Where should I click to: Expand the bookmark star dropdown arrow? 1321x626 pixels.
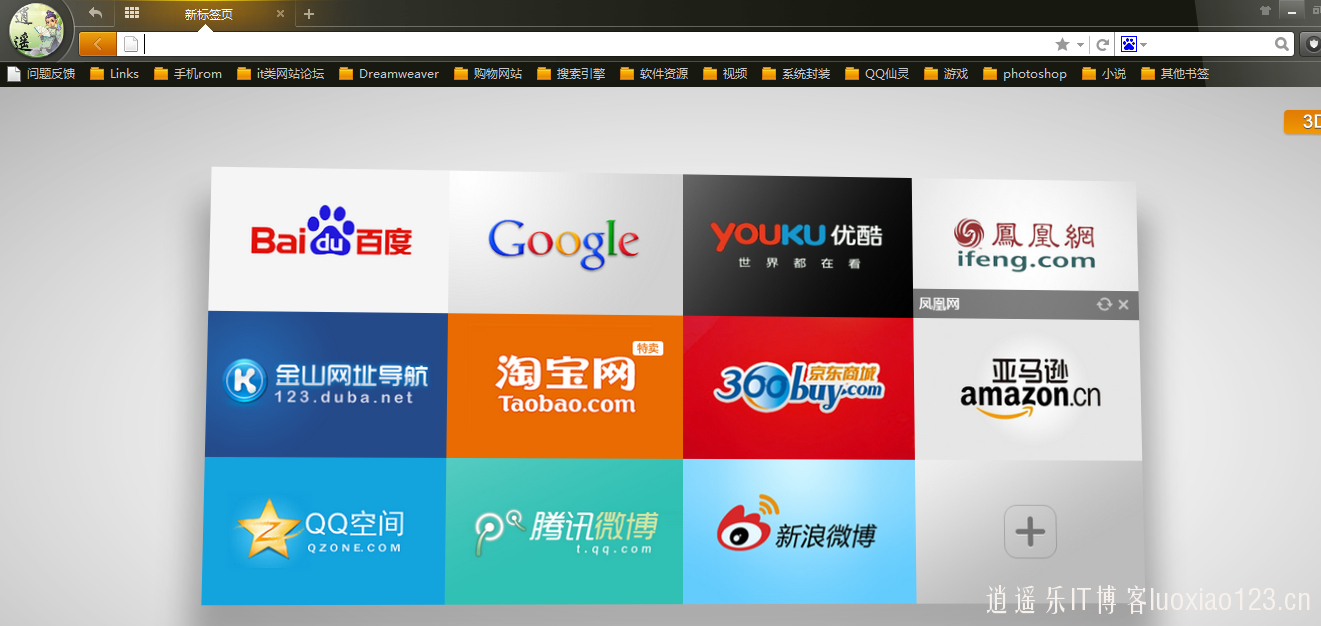(1081, 45)
